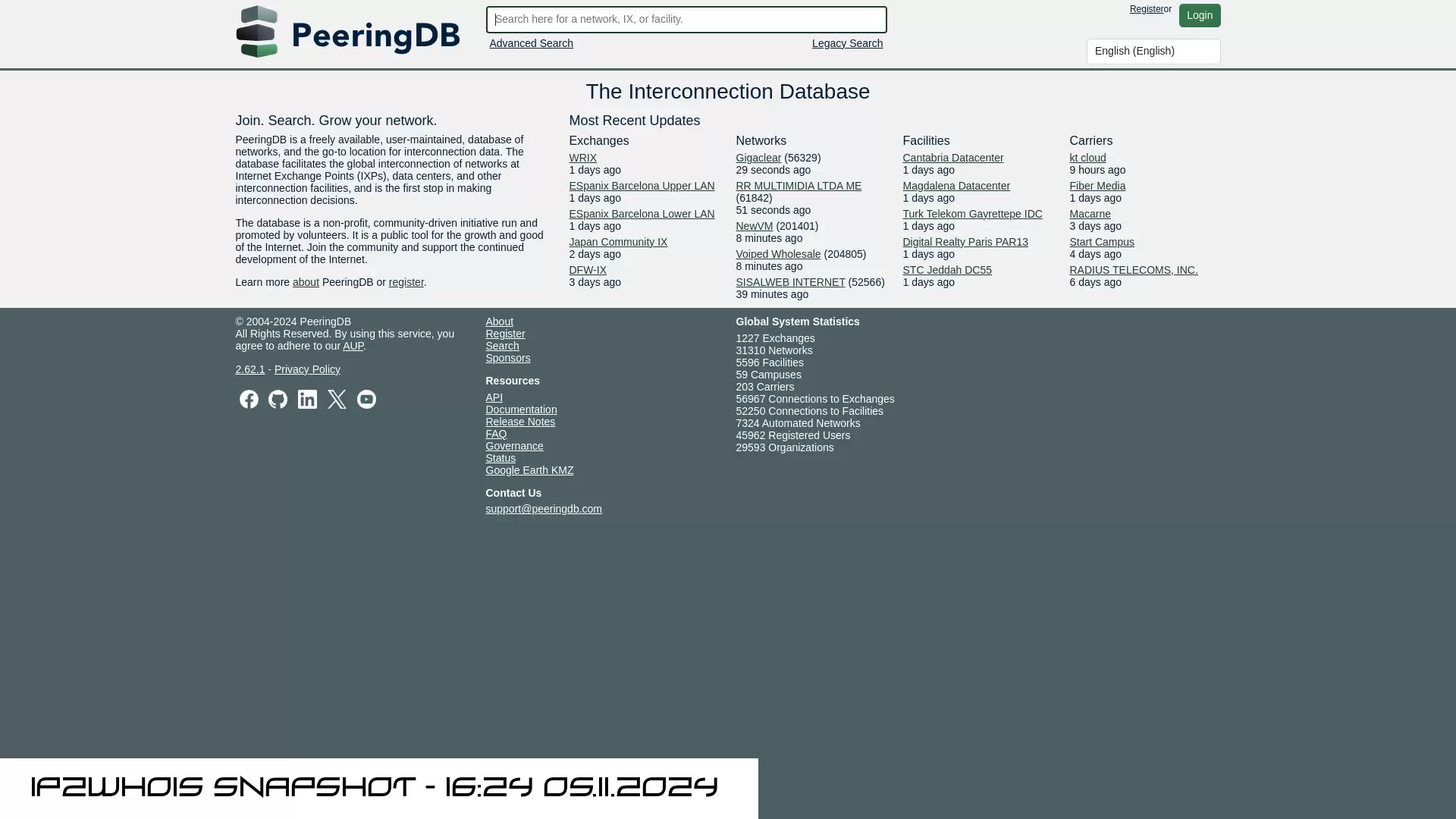
Task: Open the Privacy Policy link
Action: pos(307,369)
